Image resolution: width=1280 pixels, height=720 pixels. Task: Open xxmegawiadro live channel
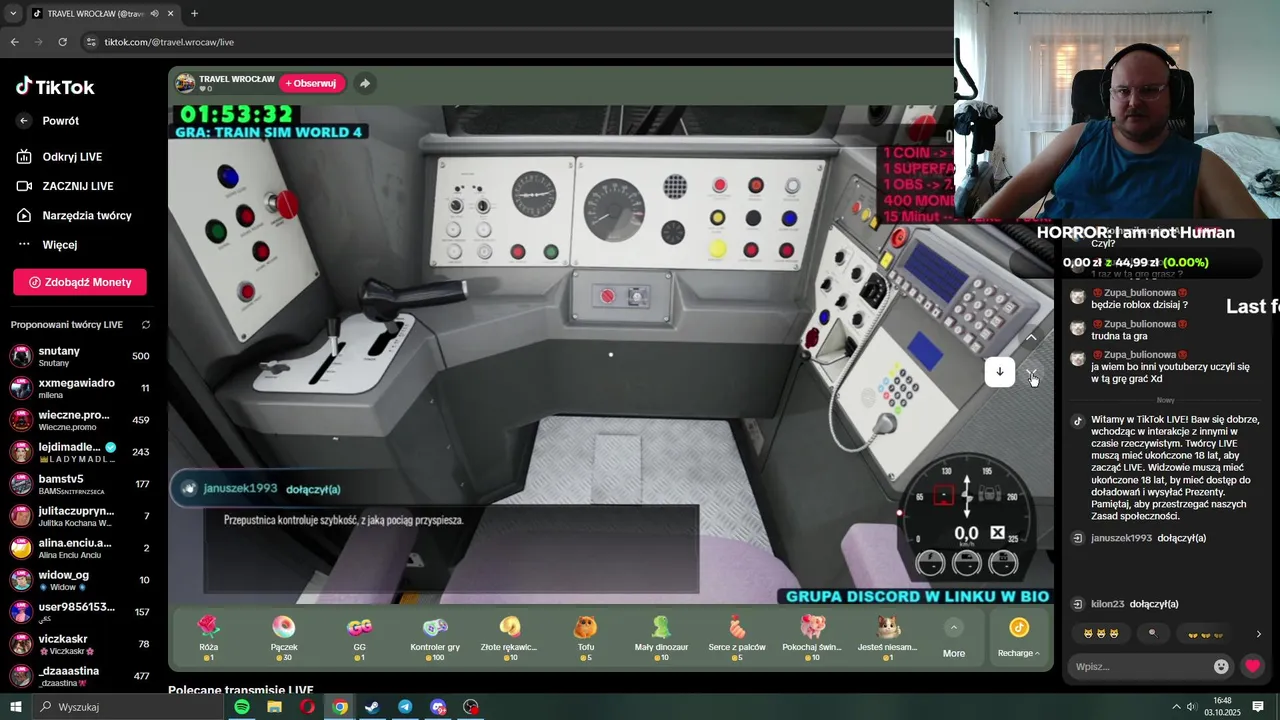pyautogui.click(x=80, y=388)
